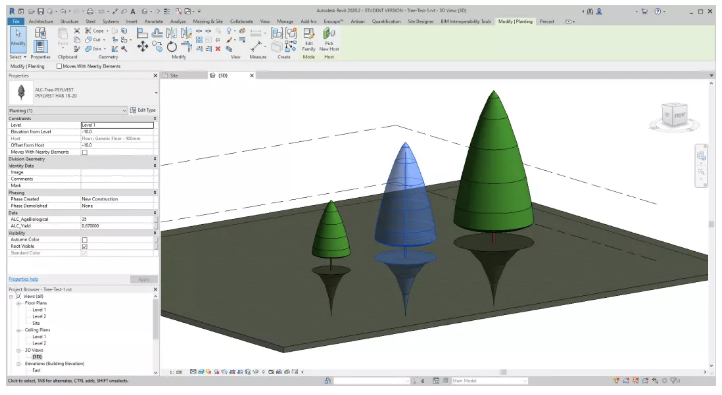Select the Move tool in Modify panel
The height and width of the screenshot is (395, 722).
coord(143,46)
